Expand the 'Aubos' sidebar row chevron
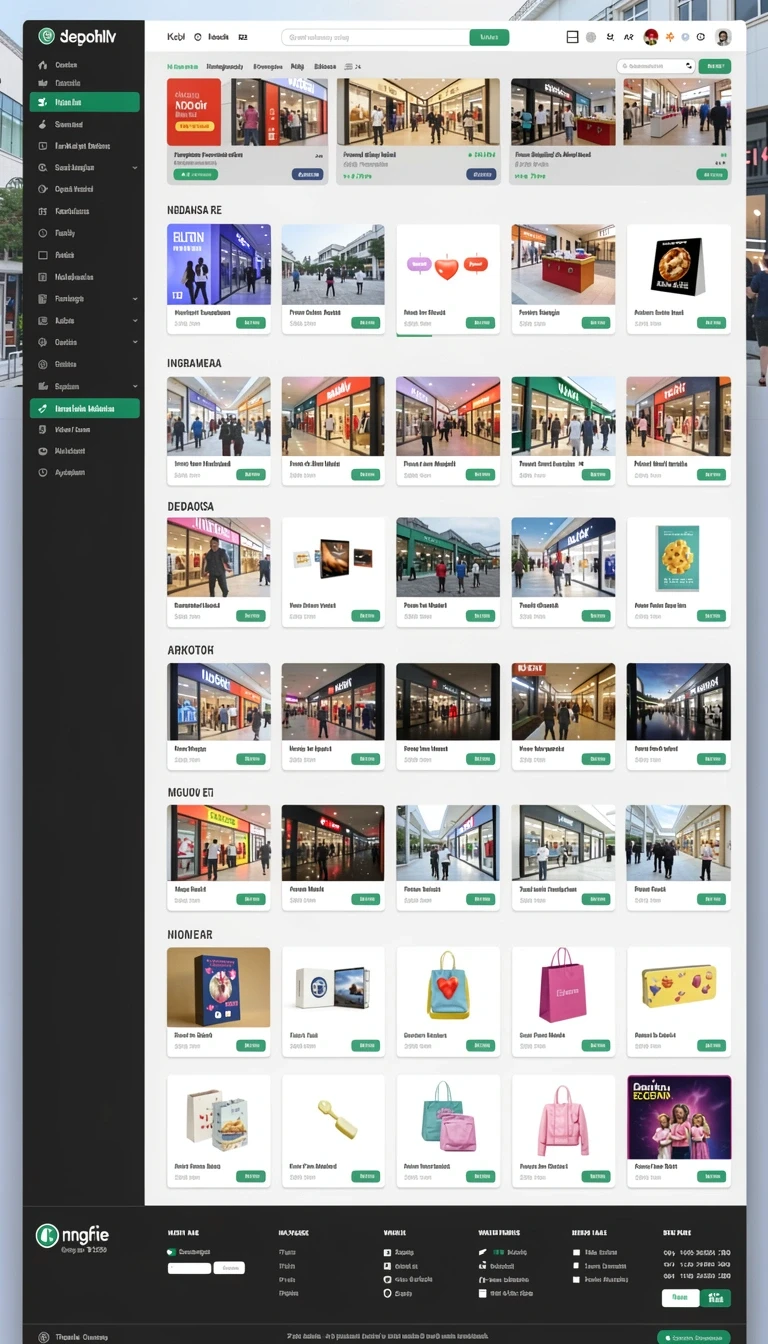Screen dimensions: 768x1344 pyautogui.click(x=135, y=321)
